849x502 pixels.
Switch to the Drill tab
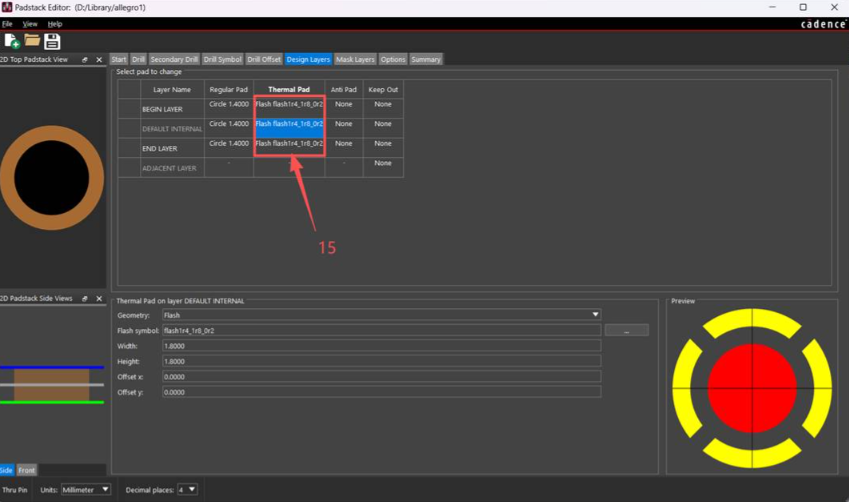tap(138, 60)
